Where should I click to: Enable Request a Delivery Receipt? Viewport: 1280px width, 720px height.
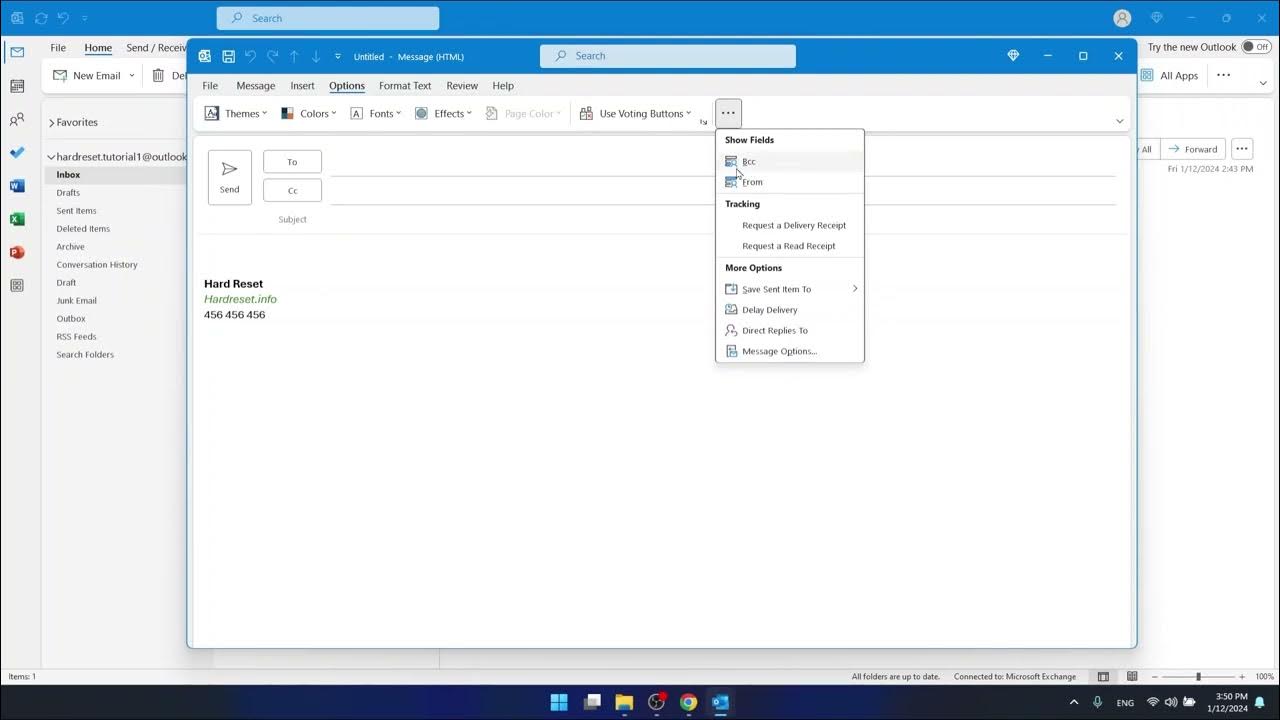click(x=793, y=225)
